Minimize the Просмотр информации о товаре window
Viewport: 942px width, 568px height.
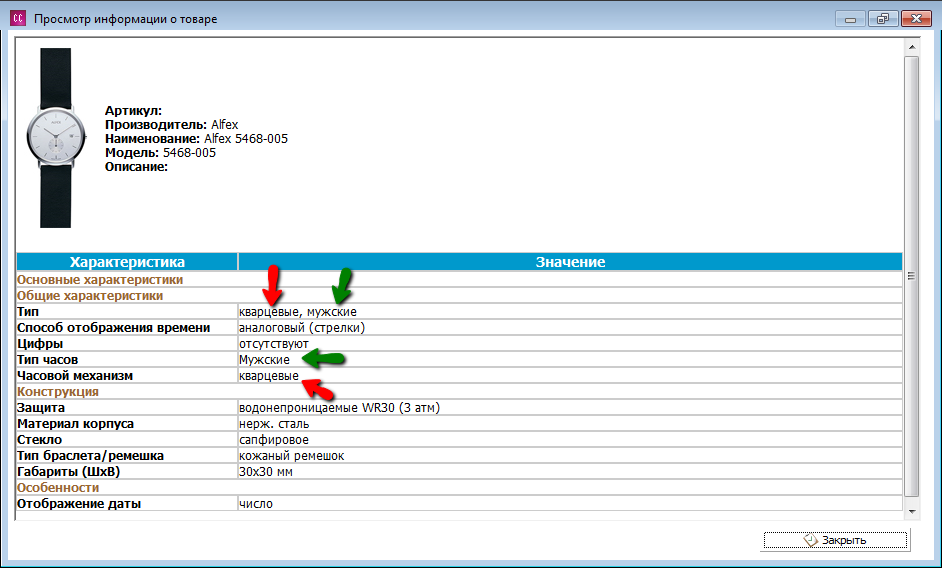pyautogui.click(x=850, y=19)
